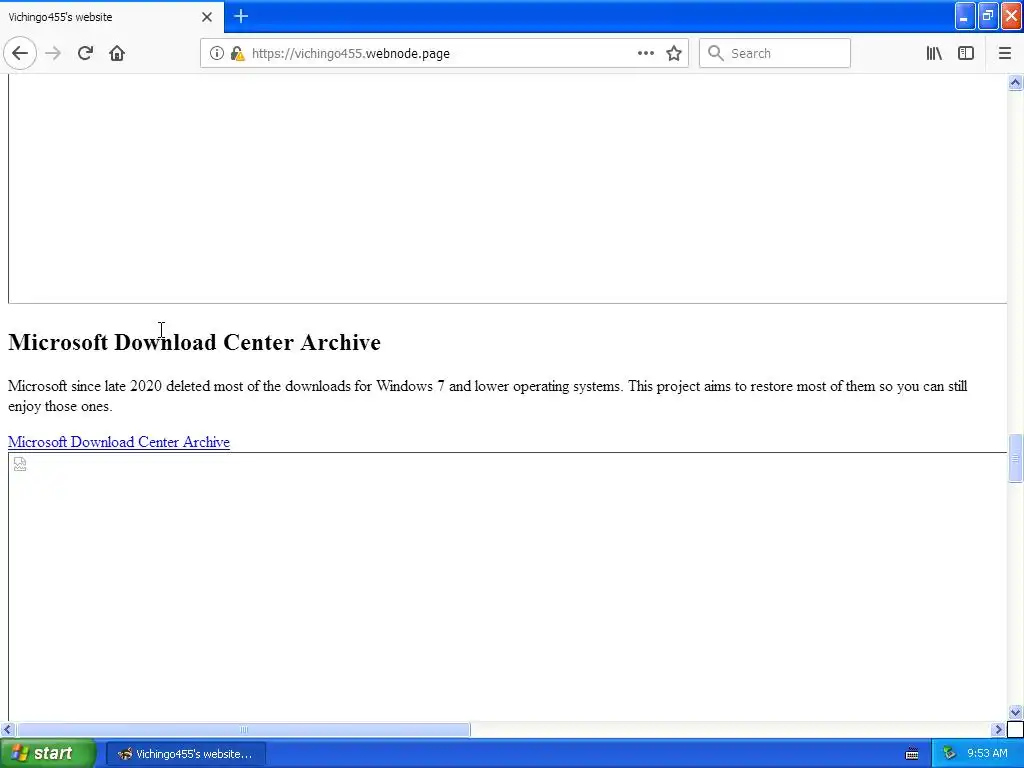The image size is (1024, 768).
Task: Close the Vichingo455's website tab
Action: [x=207, y=17]
